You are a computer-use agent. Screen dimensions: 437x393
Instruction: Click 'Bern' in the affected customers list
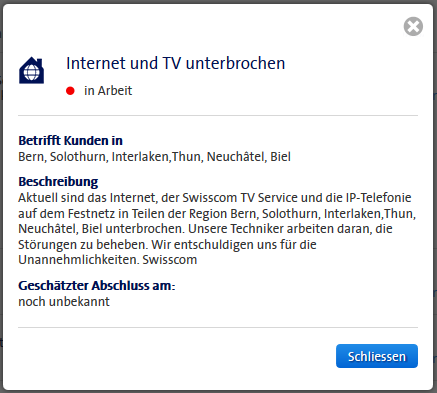(x=31, y=157)
